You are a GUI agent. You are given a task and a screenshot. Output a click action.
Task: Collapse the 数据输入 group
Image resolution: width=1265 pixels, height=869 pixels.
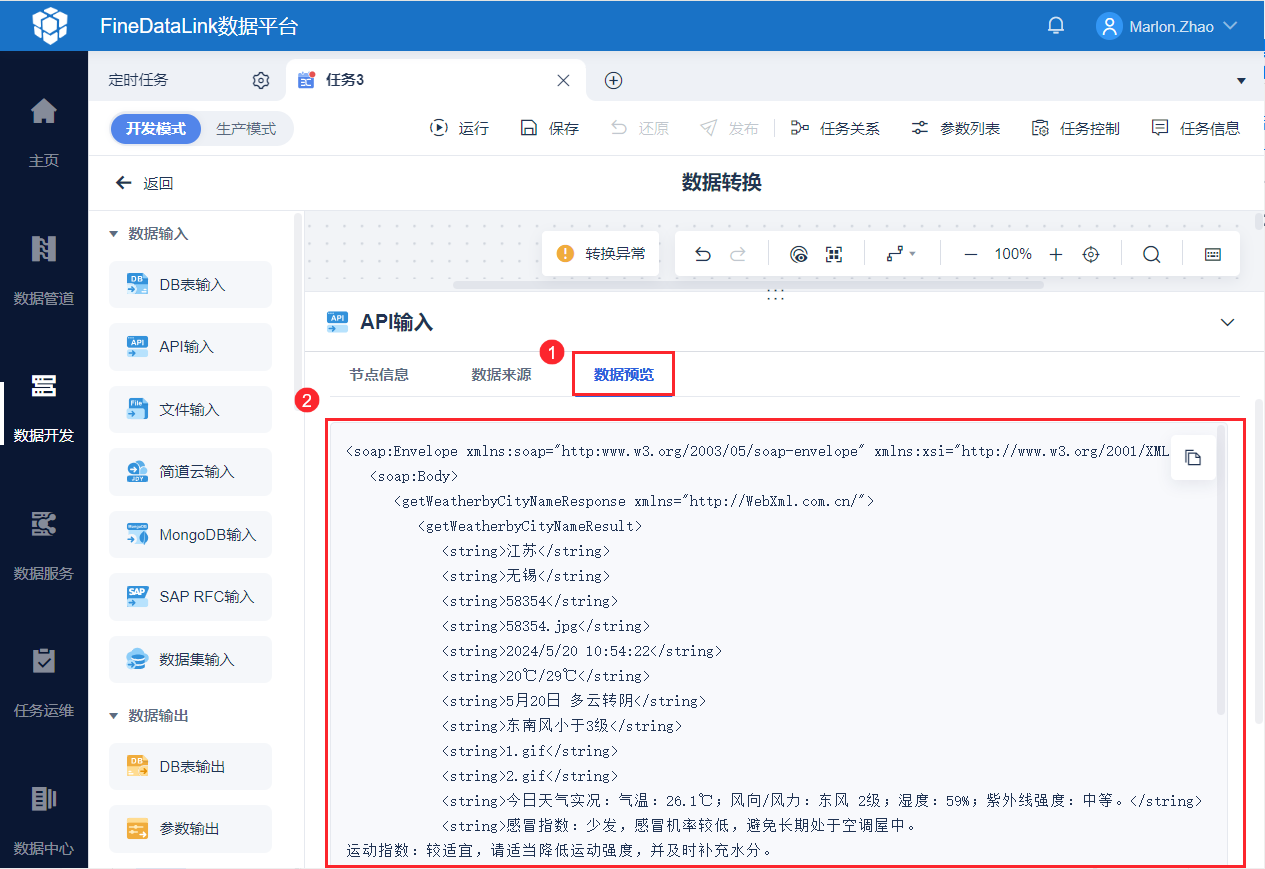[113, 234]
